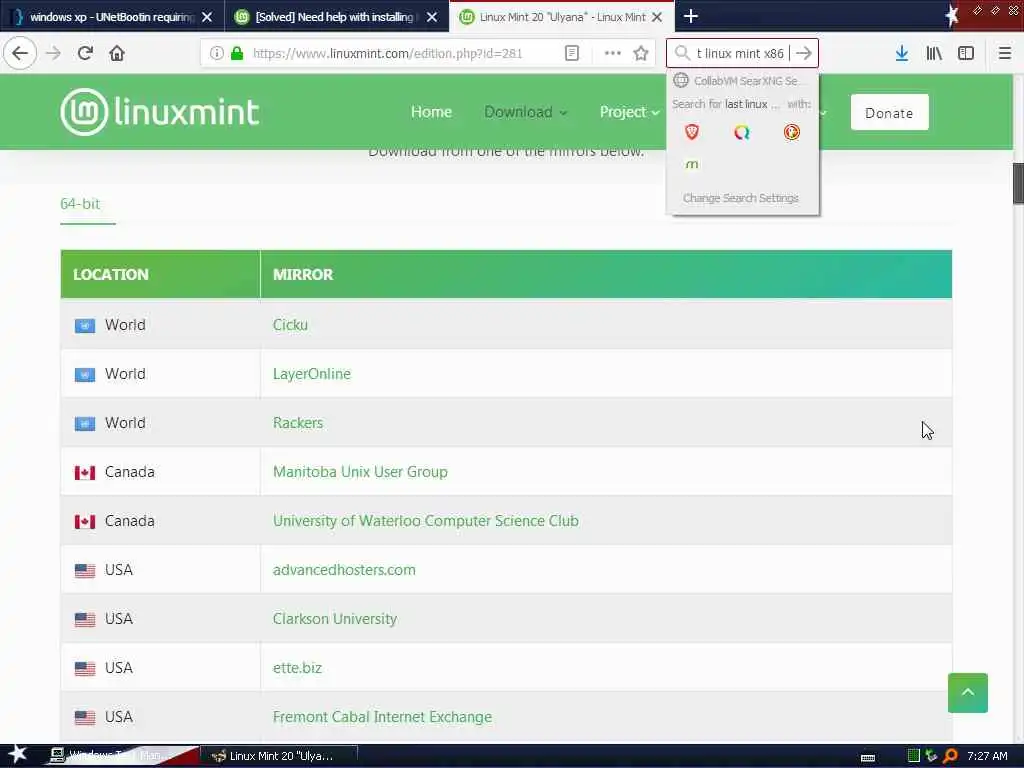Image resolution: width=1024 pixels, height=768 pixels.
Task: Switch to Linux Mint 20 taskbar window button
Action: [x=279, y=756]
